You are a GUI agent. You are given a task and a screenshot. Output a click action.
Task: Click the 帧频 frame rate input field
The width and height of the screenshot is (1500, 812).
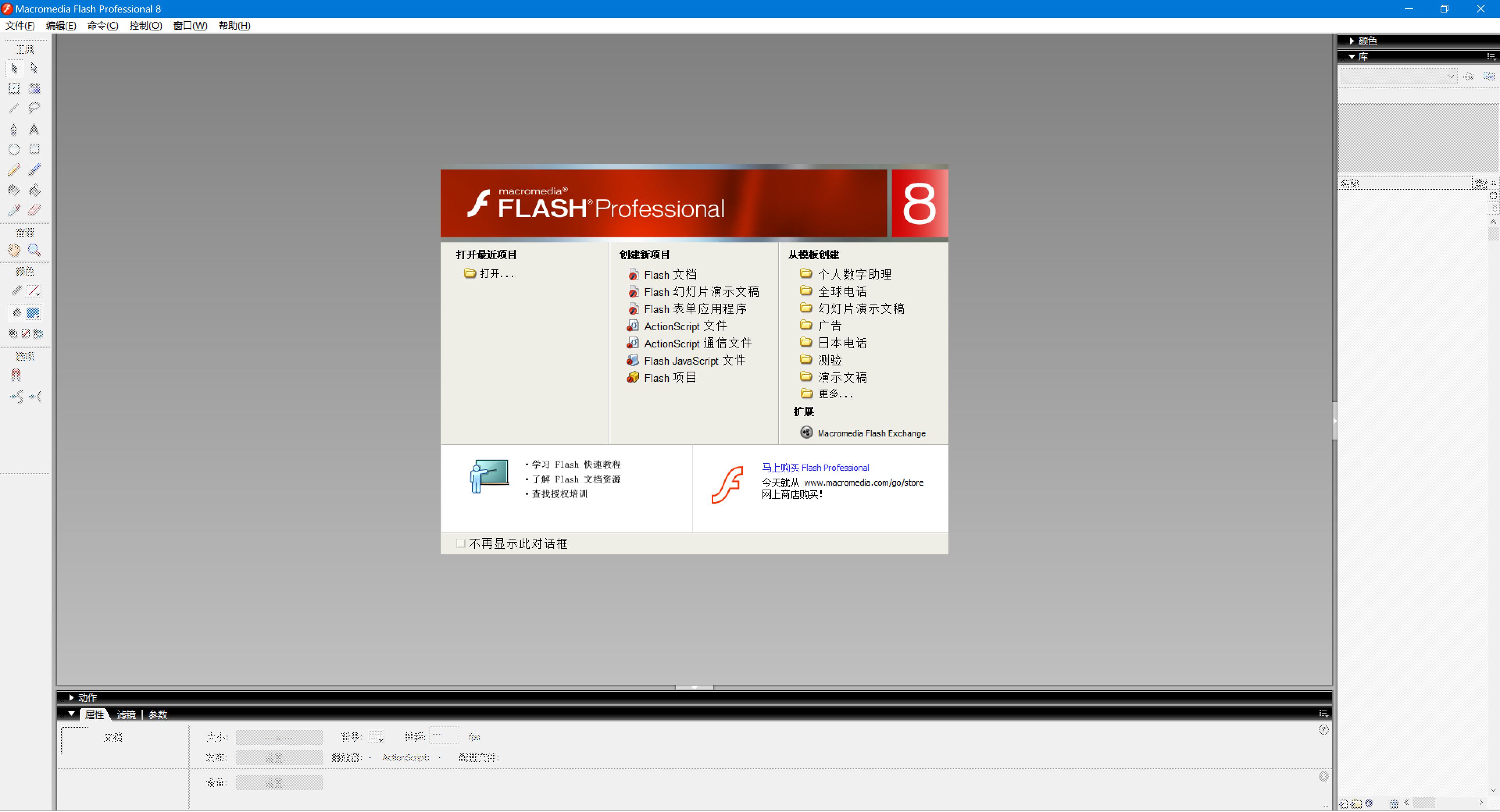tap(444, 736)
